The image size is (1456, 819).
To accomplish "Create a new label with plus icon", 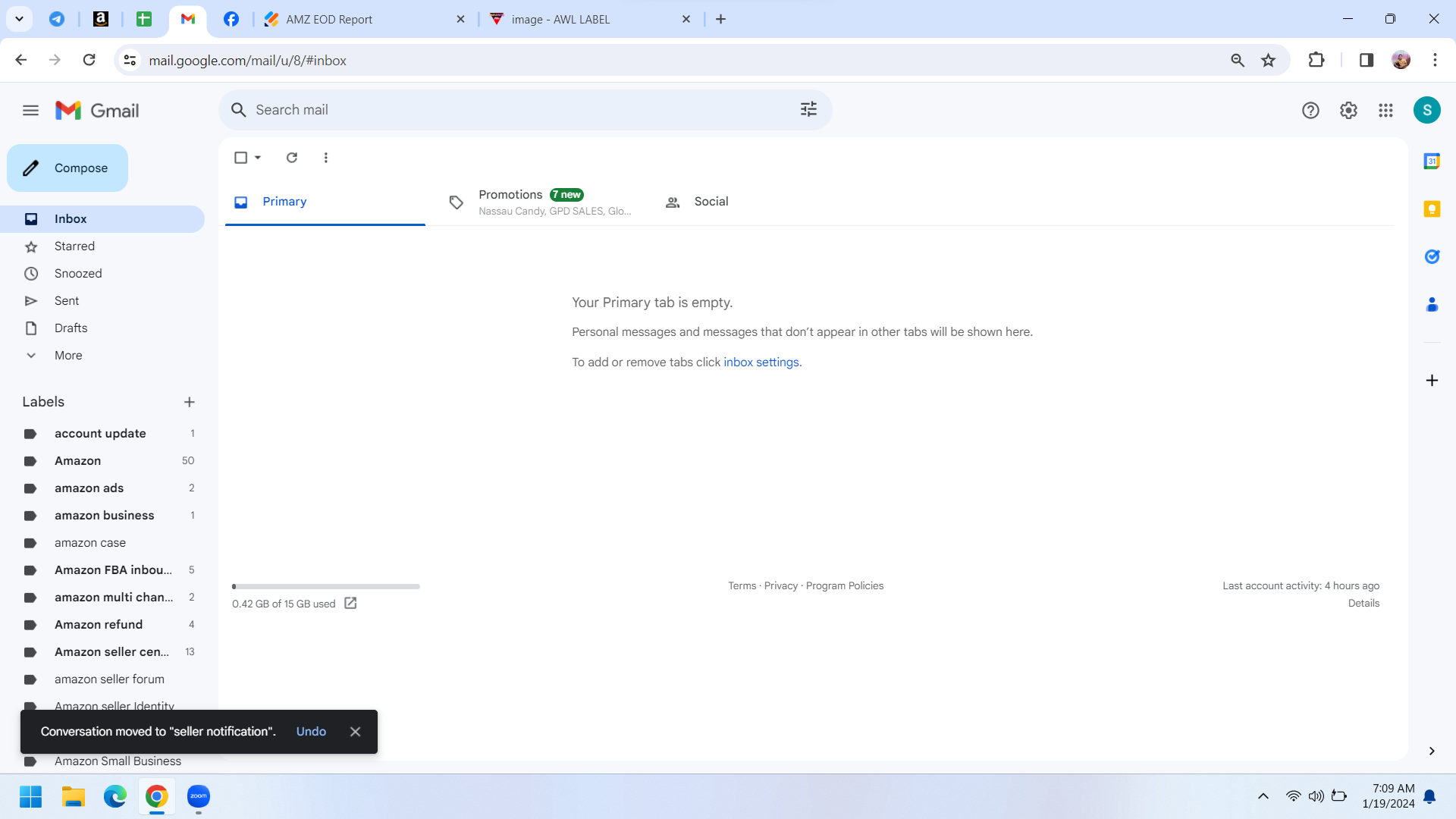I will (190, 402).
